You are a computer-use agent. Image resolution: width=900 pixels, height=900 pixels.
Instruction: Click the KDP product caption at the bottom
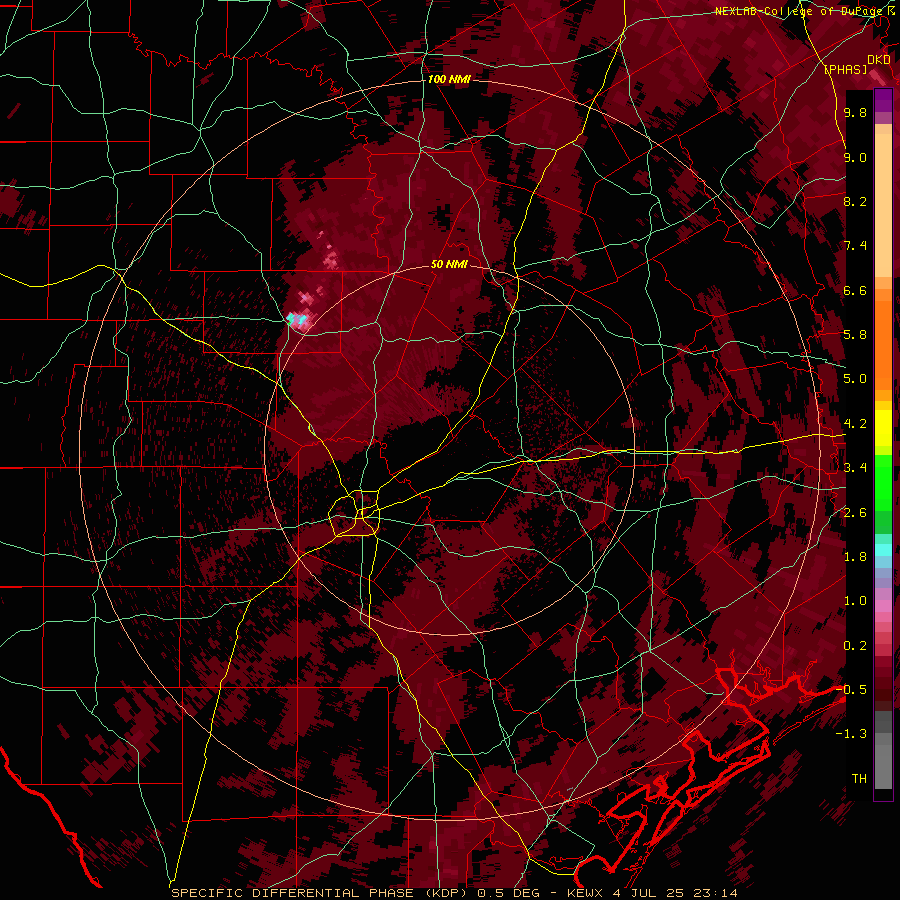[453, 893]
